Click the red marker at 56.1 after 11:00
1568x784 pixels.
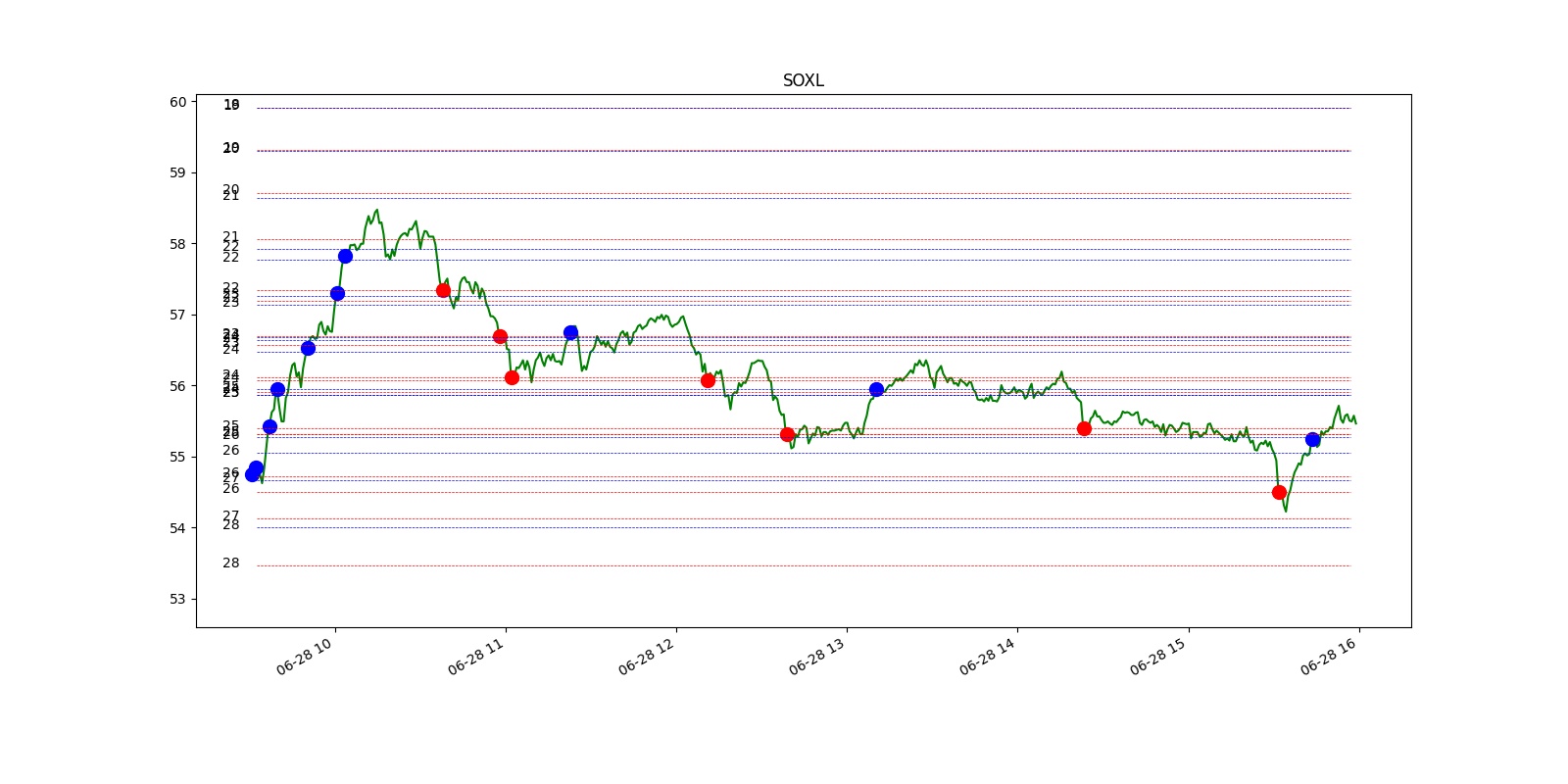coord(512,377)
